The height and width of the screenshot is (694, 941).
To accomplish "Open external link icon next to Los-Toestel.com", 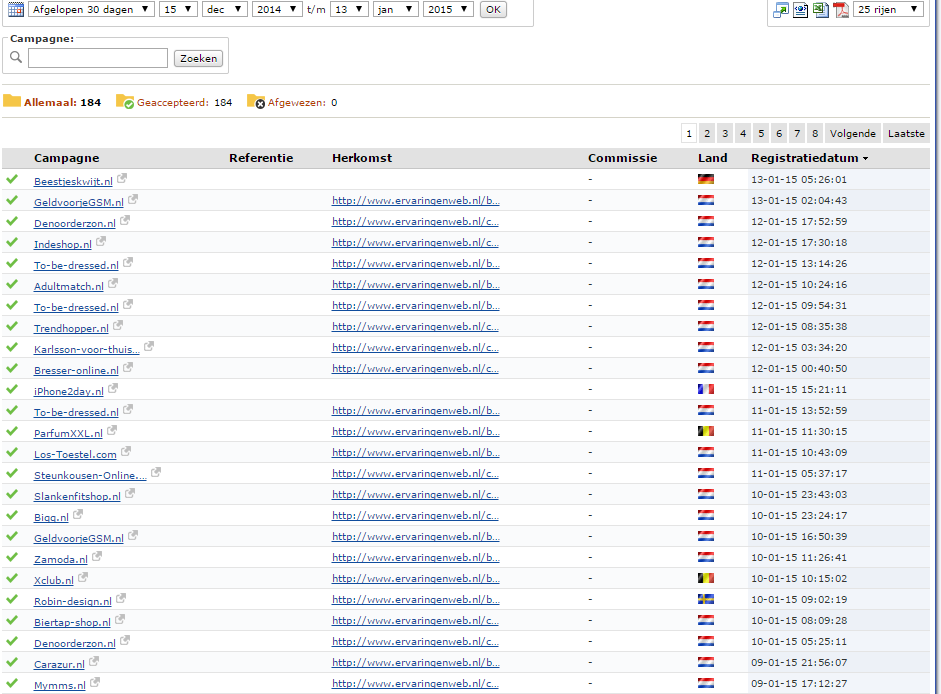I will coord(125,451).
